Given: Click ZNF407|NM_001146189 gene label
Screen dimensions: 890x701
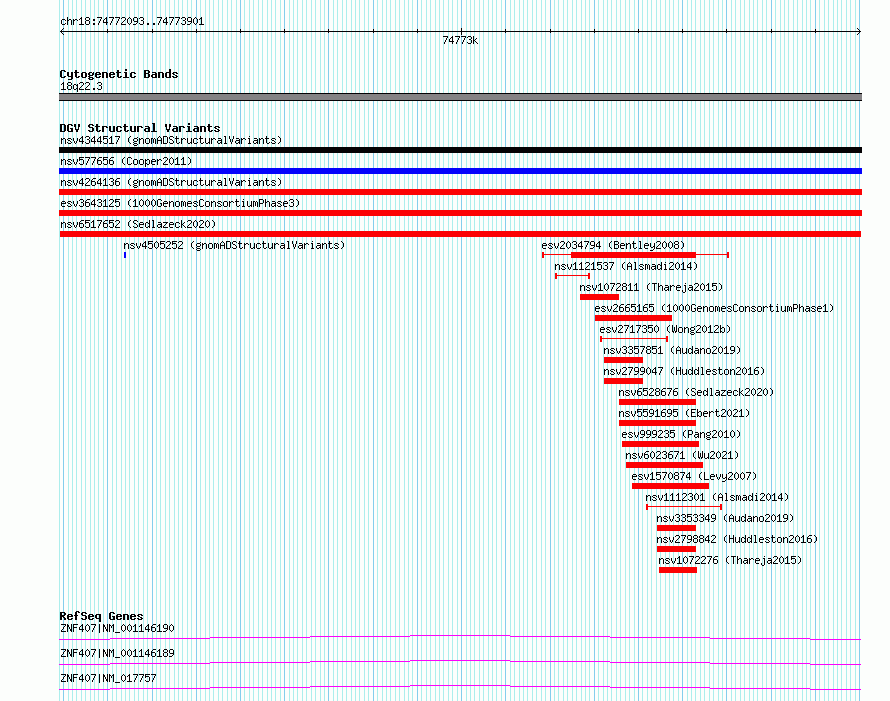Looking at the screenshot, I should pos(117,653).
